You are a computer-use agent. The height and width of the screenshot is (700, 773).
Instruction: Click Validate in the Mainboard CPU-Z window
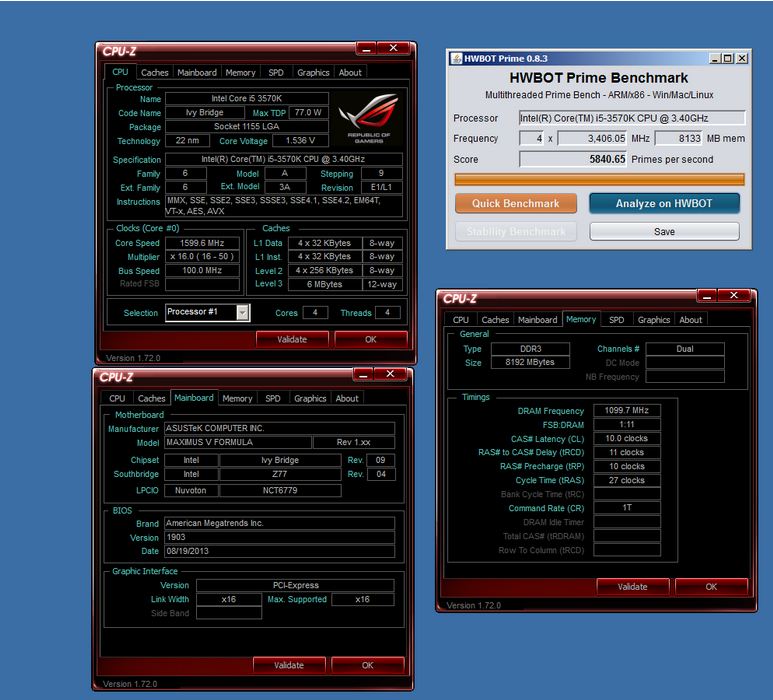289,665
